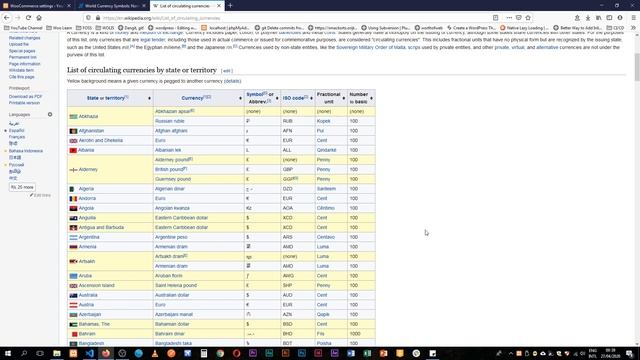The height and width of the screenshot is (360, 640).
Task: Open Visual Studio Code from taskbar
Action: coord(89,353)
